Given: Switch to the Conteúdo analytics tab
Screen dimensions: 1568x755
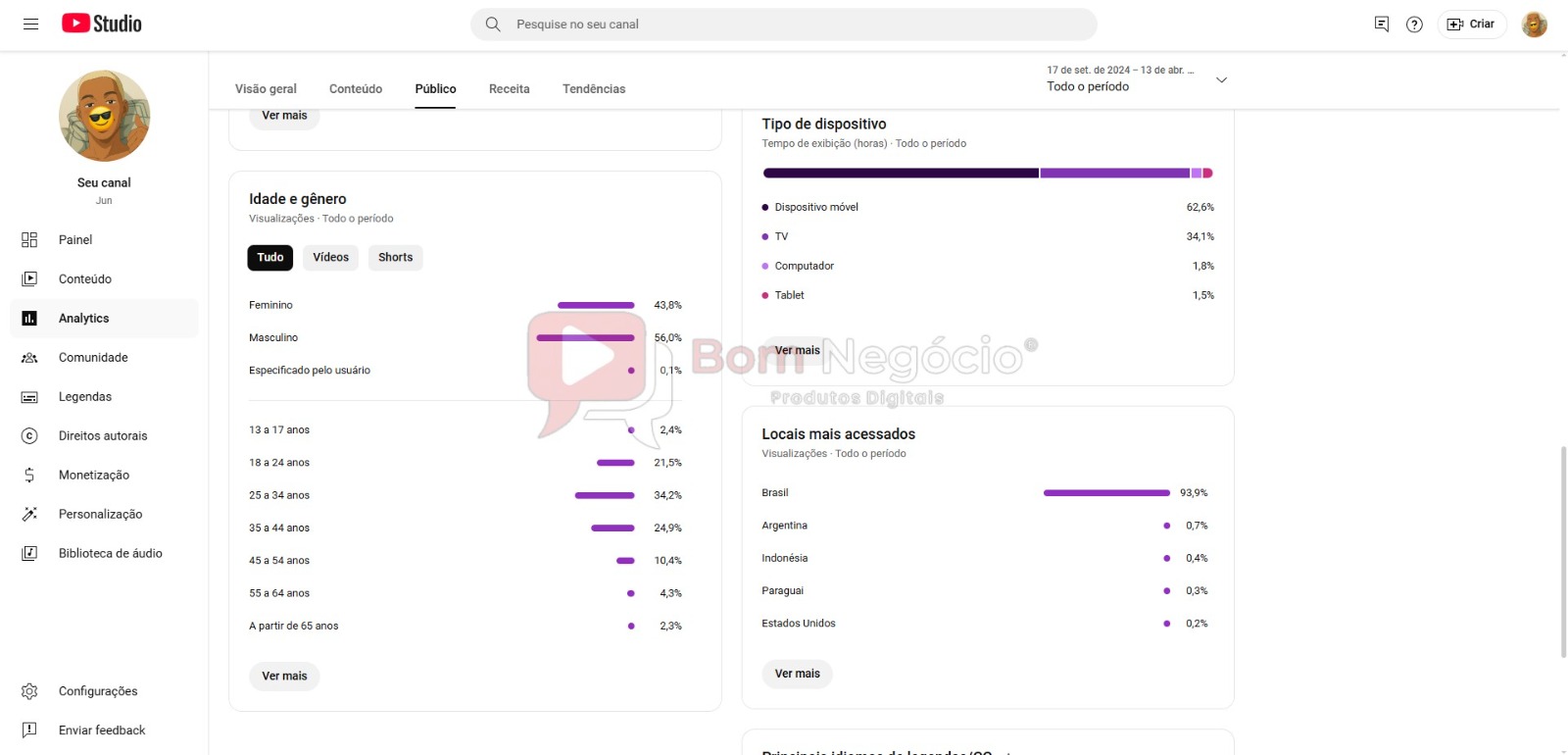Looking at the screenshot, I should pyautogui.click(x=356, y=89).
